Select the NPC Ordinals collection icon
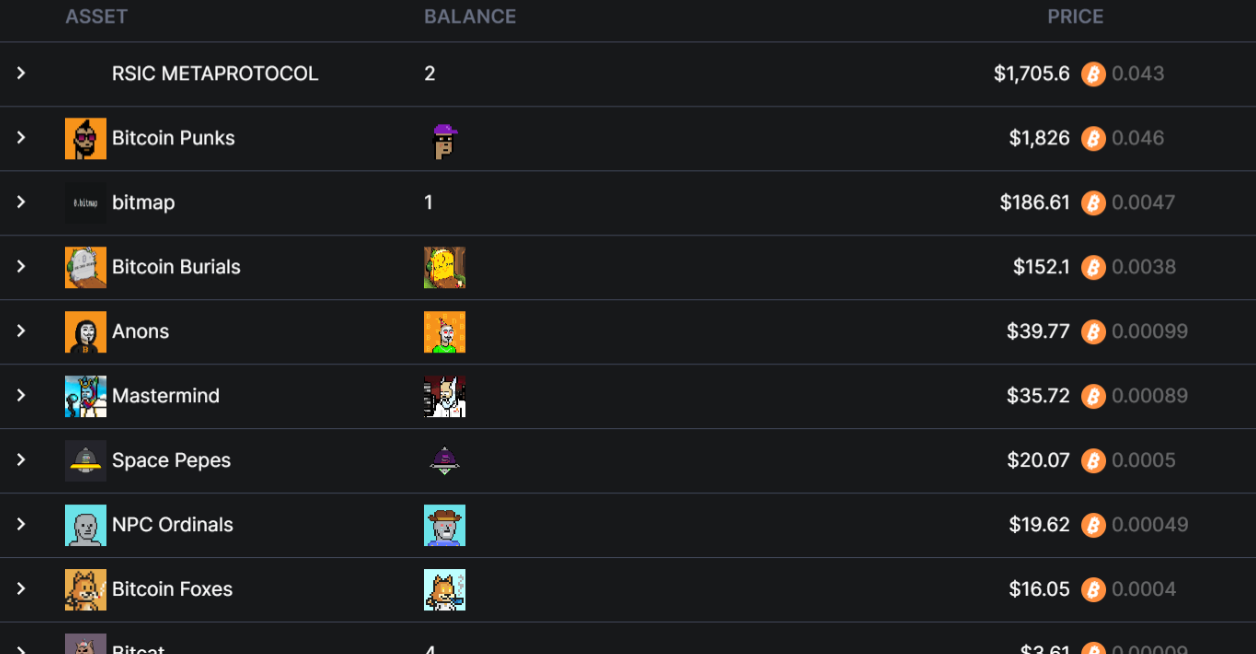This screenshot has width=1256, height=654. (x=86, y=525)
